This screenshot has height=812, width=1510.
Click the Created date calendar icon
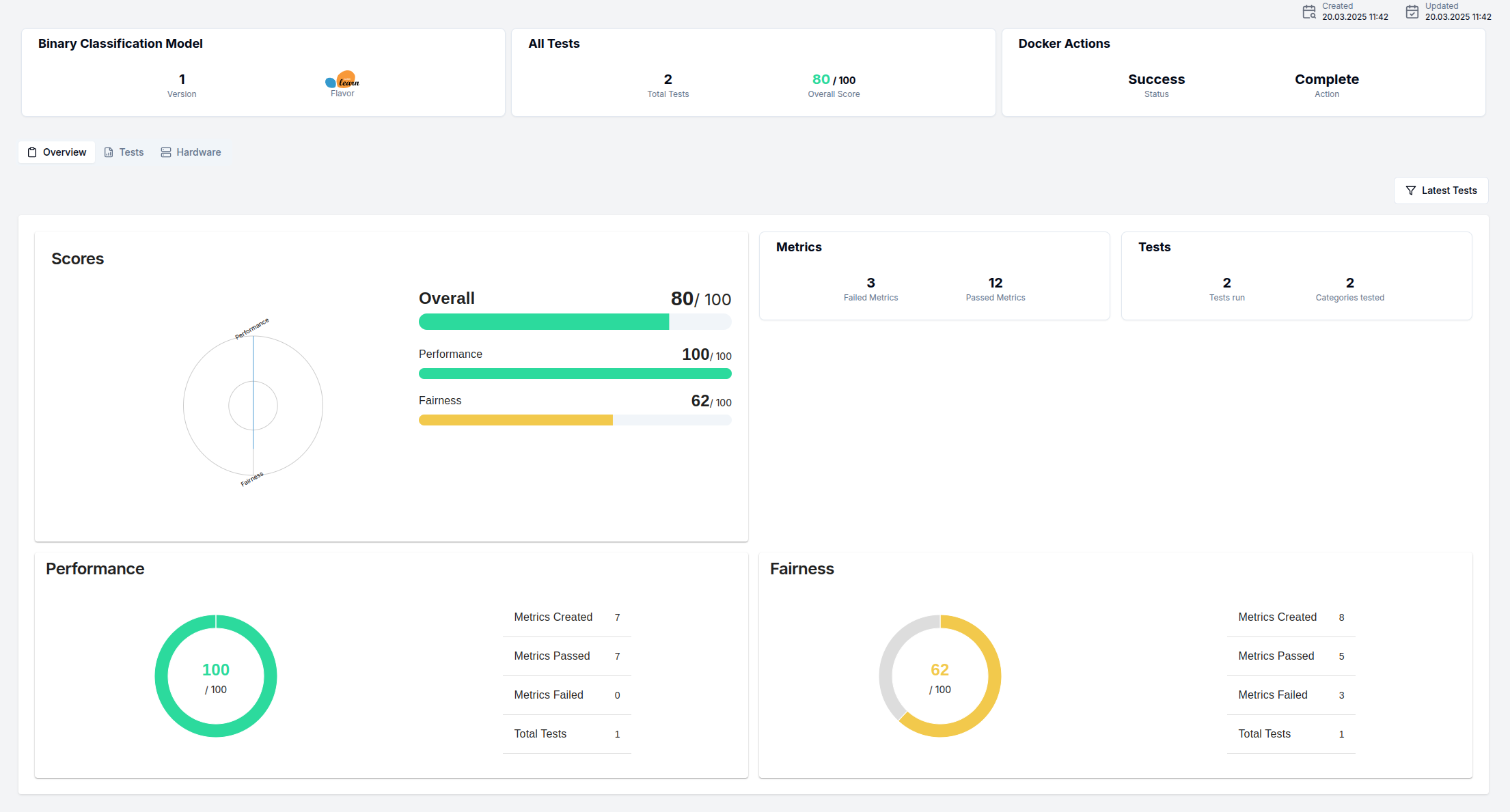point(1308,12)
